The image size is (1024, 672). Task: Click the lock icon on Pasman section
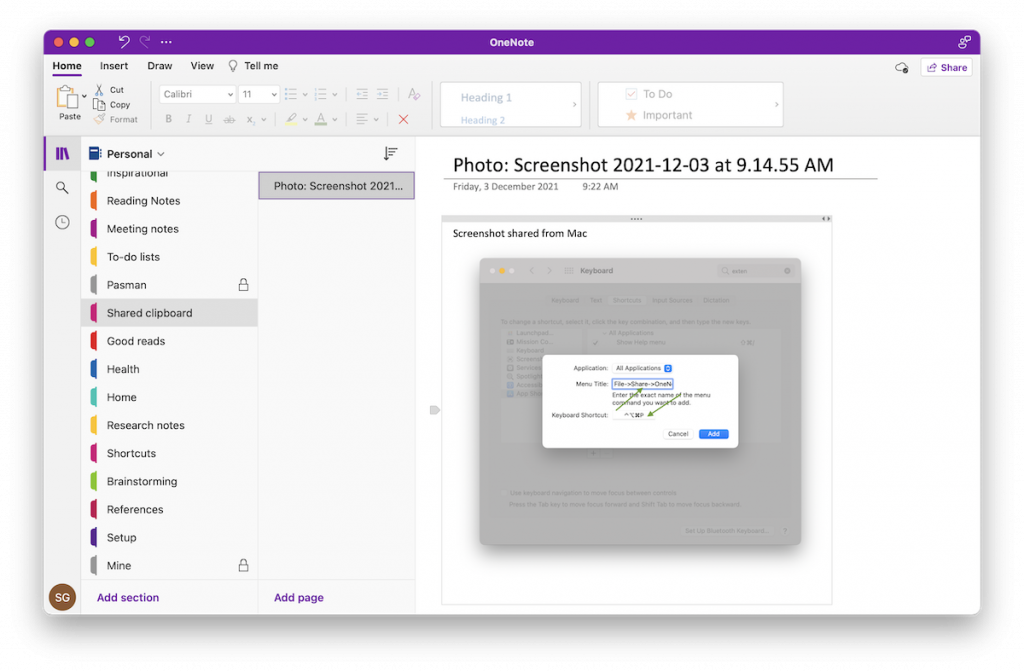coord(243,285)
